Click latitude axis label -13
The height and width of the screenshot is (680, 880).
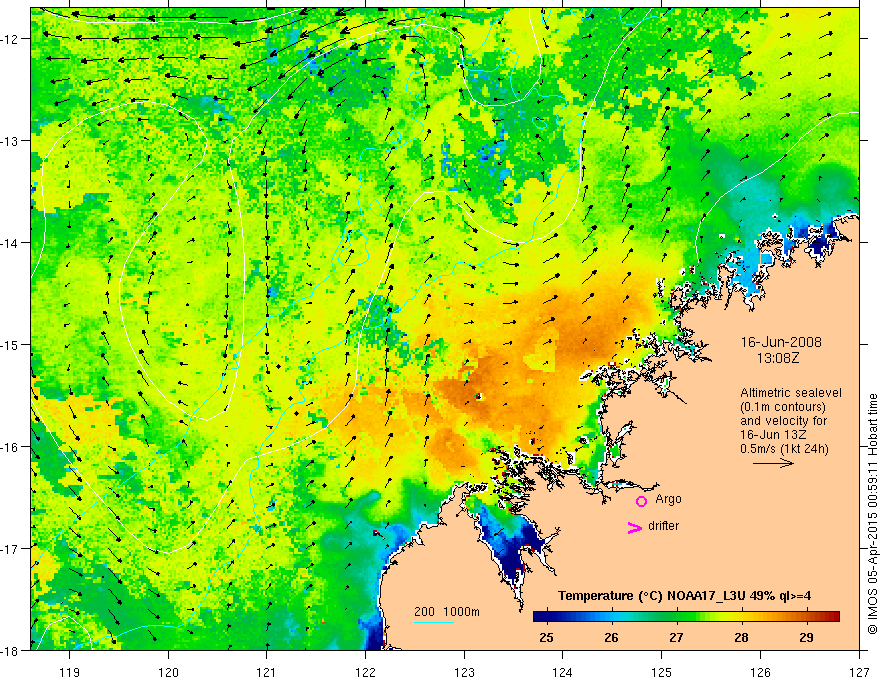coord(11,140)
